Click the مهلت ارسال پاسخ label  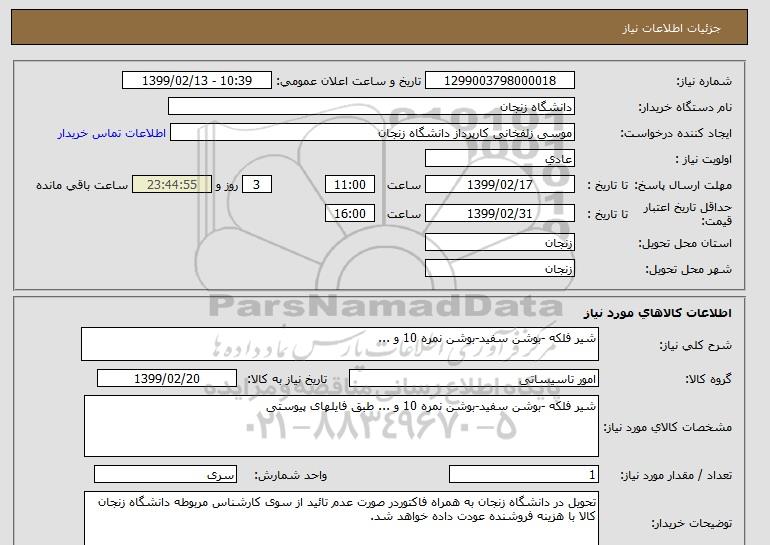[683, 185]
